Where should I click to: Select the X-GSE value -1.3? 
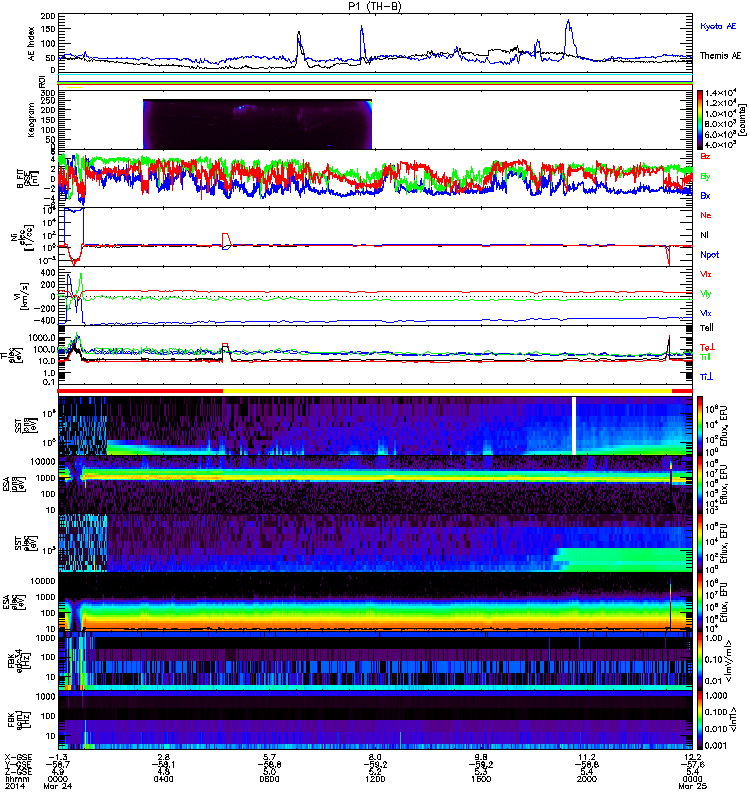[x=58, y=757]
